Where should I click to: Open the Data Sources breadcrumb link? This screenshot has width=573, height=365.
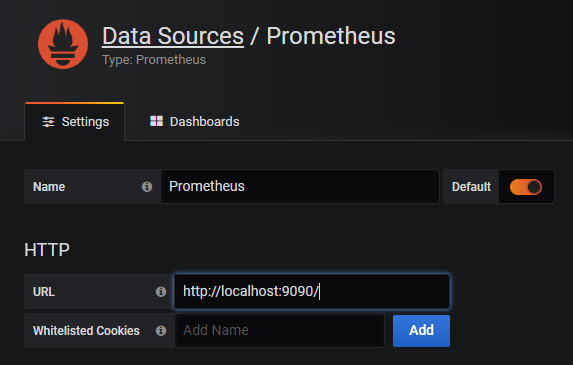click(173, 36)
